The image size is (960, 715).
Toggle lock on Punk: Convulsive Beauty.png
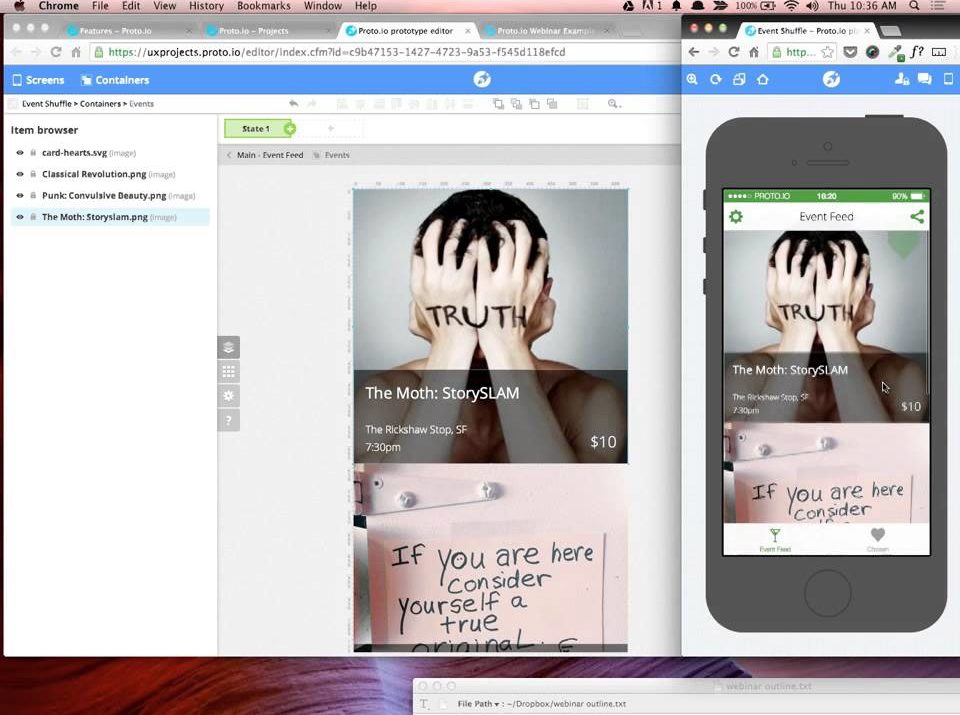coord(33,196)
